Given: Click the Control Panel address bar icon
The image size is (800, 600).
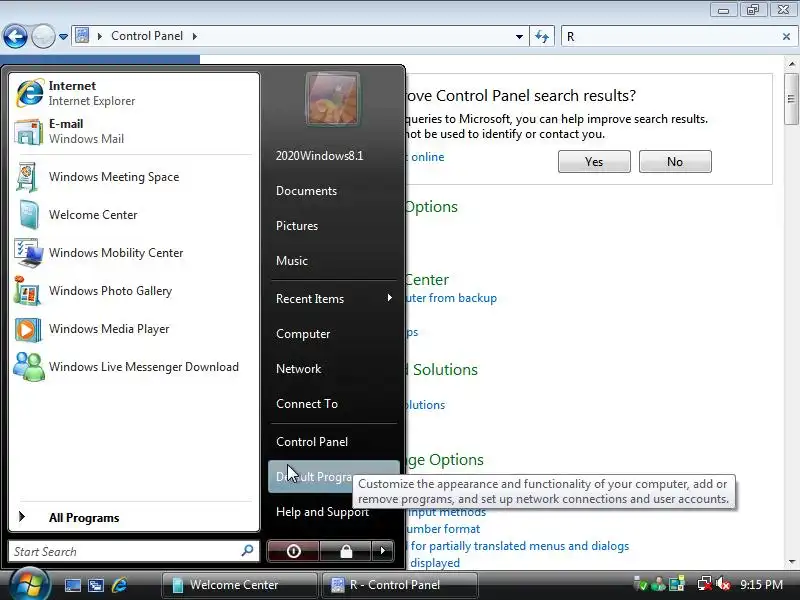Looking at the screenshot, I should 82,36.
